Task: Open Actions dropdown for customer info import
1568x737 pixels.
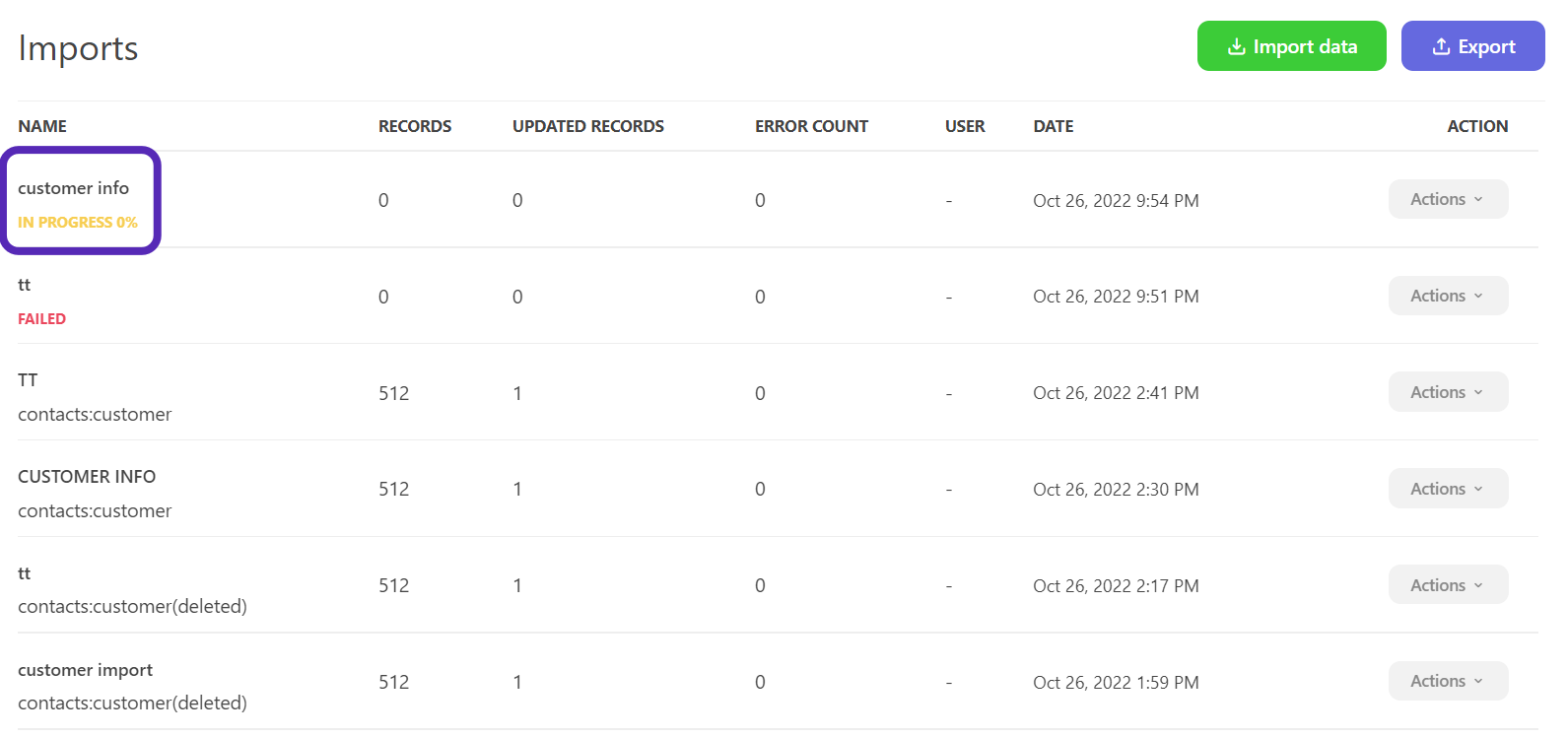Action: pyautogui.click(x=1447, y=200)
